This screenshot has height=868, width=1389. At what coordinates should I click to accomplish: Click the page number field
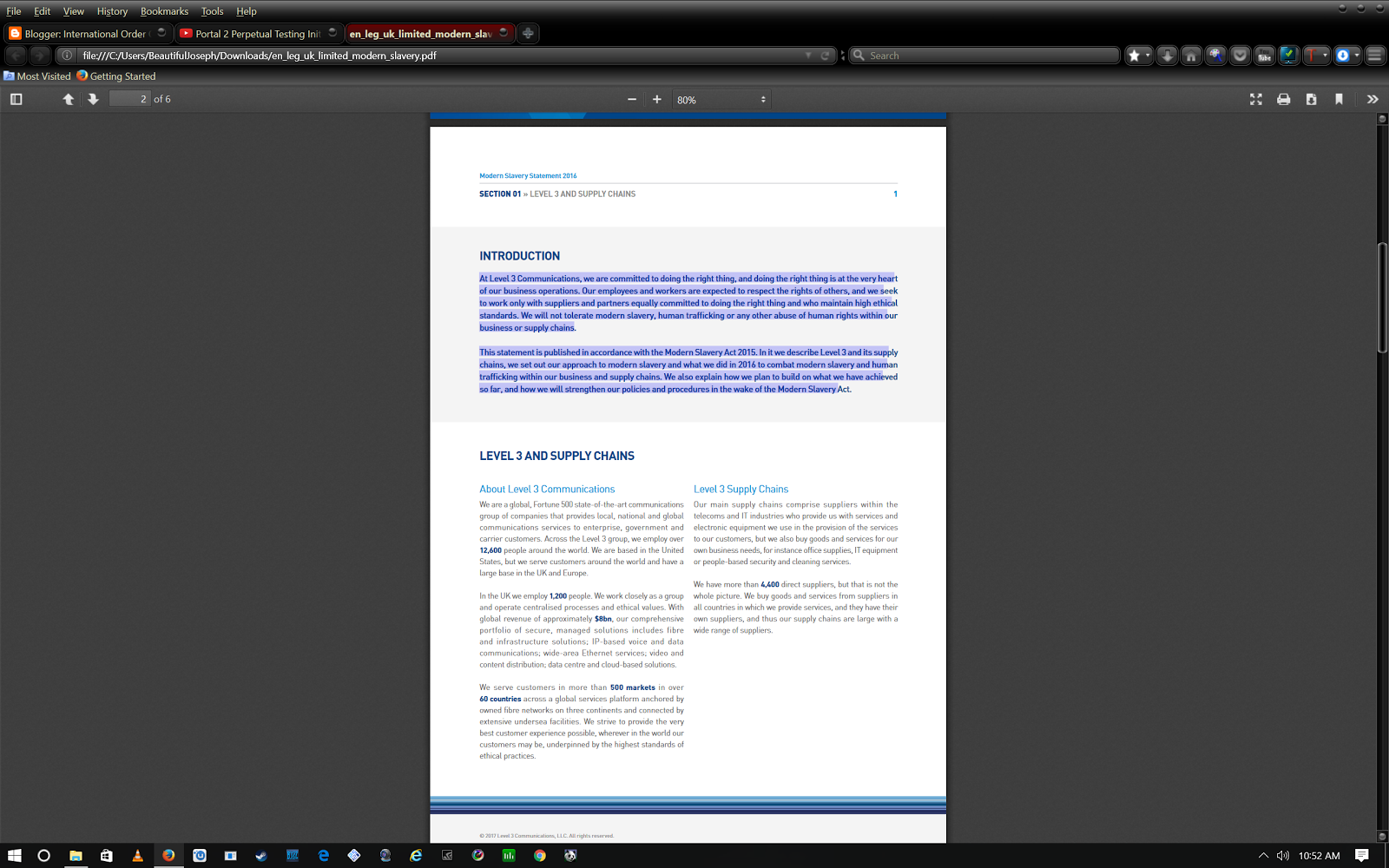point(130,99)
